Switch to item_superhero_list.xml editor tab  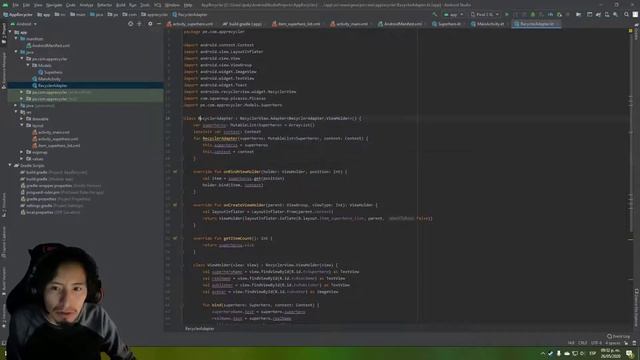coord(297,24)
